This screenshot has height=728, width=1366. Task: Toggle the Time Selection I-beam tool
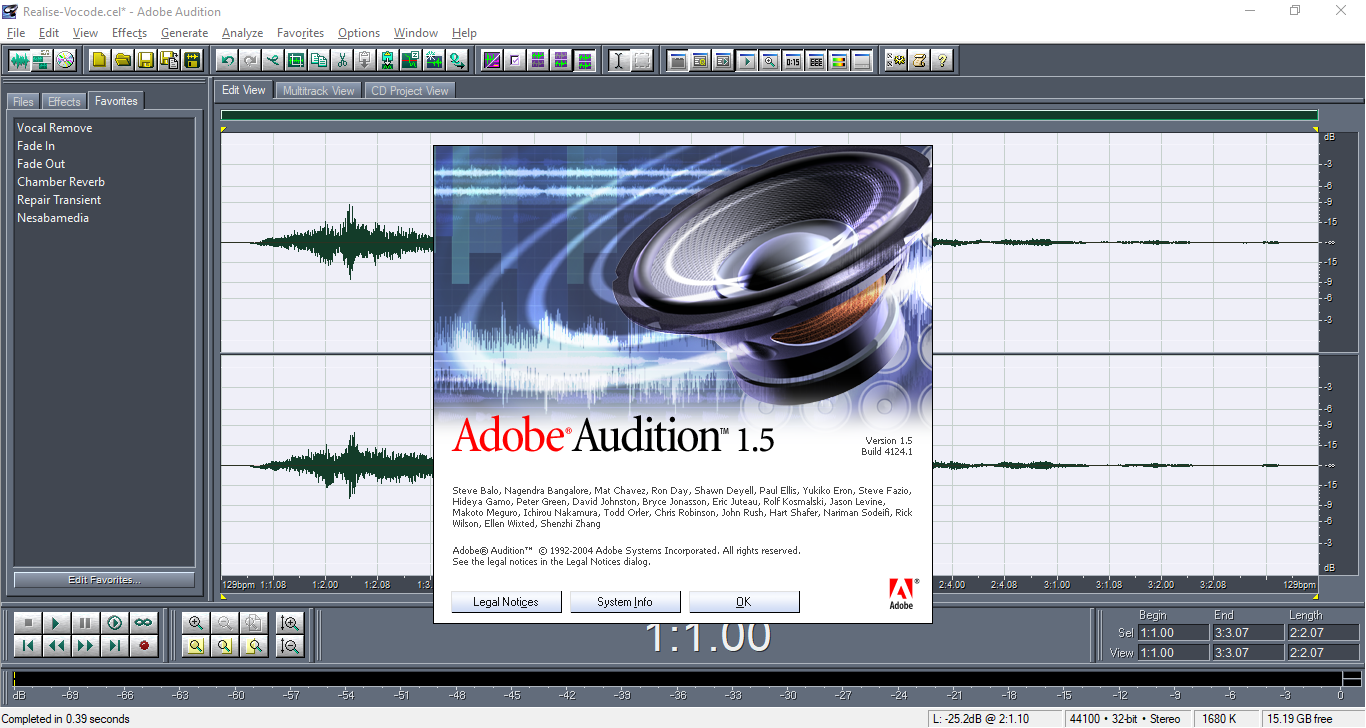(618, 60)
